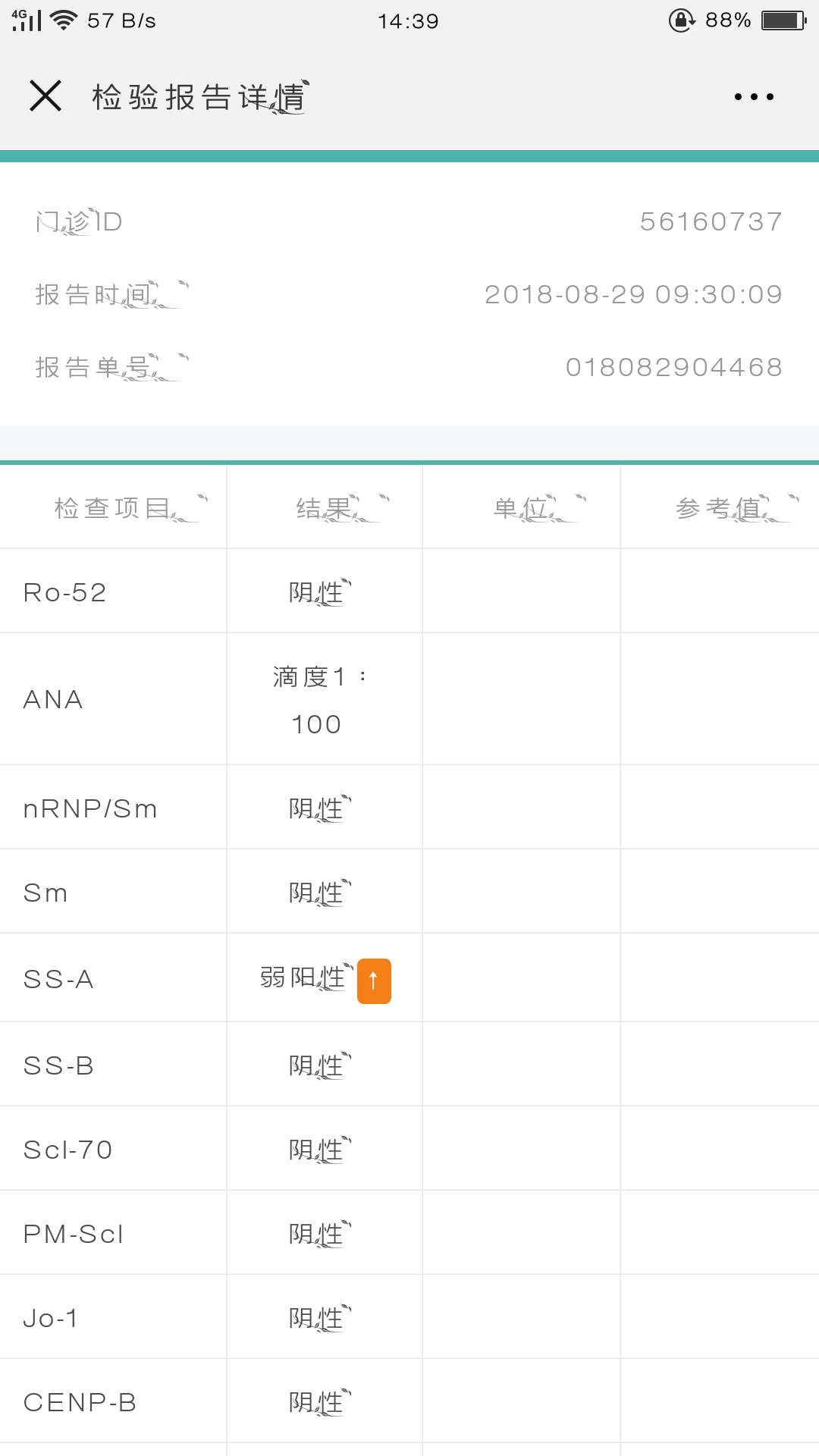Tap the screen rotation lock icon

point(682,20)
